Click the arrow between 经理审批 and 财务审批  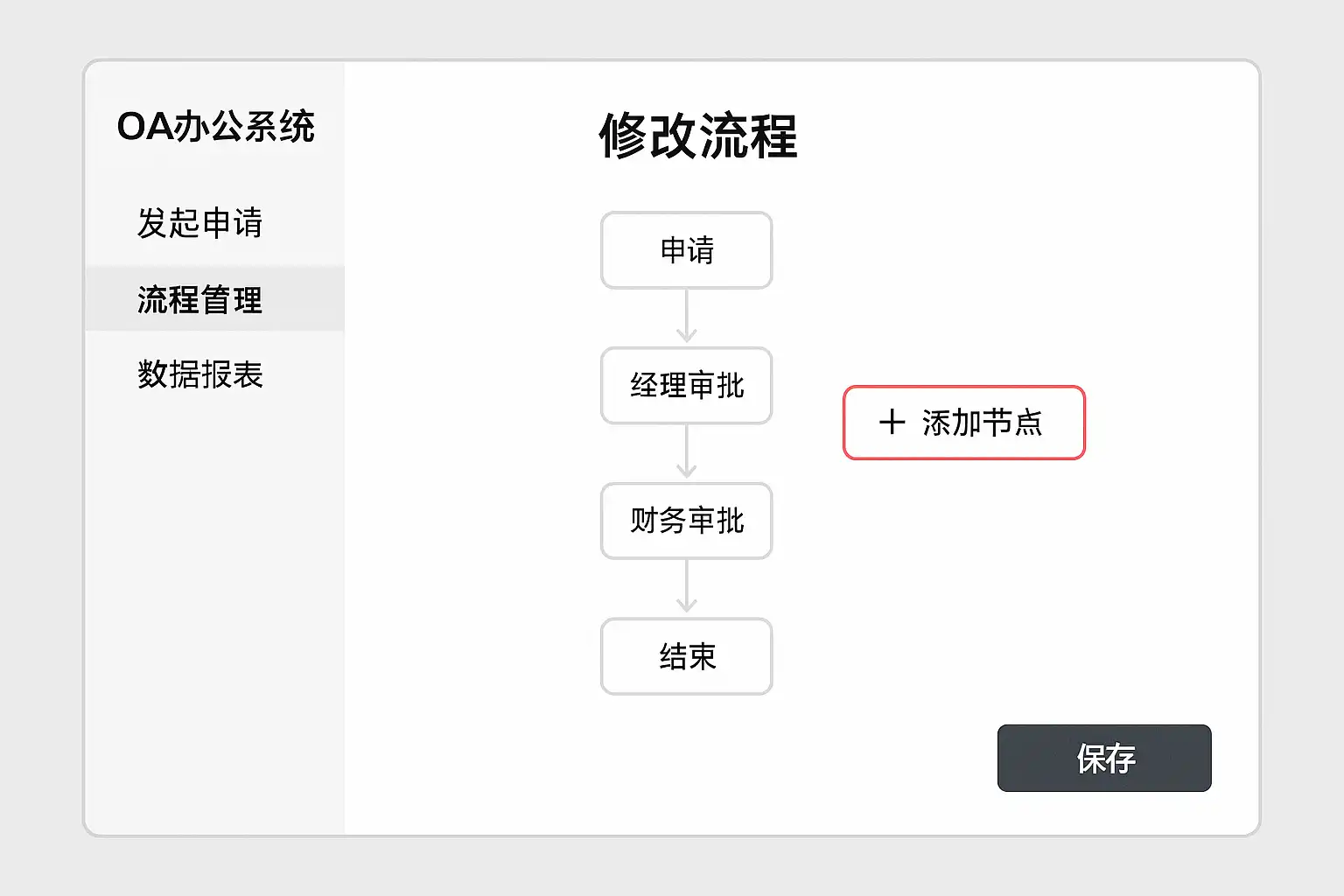pyautogui.click(x=687, y=453)
